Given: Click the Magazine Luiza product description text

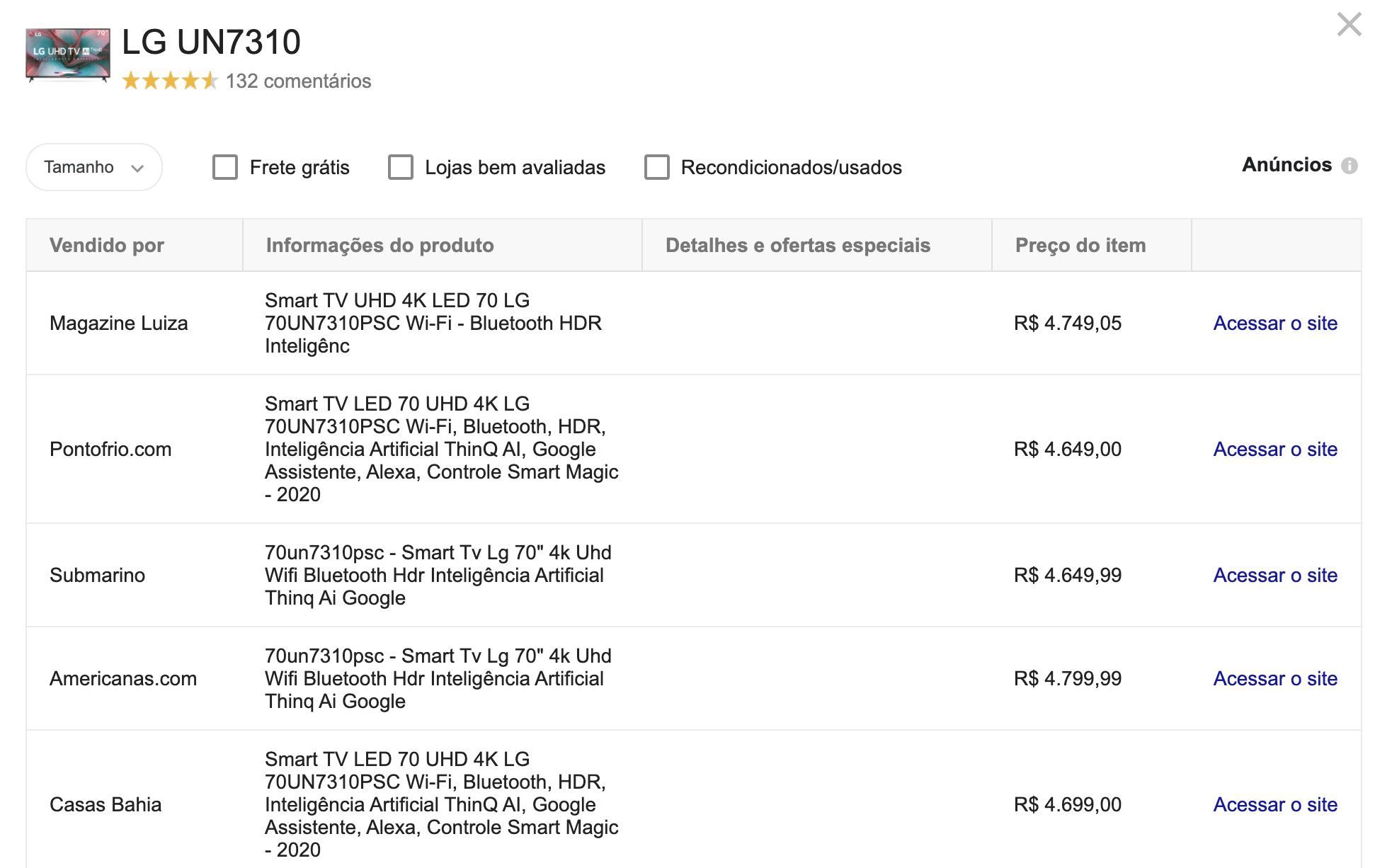Looking at the screenshot, I should point(433,323).
